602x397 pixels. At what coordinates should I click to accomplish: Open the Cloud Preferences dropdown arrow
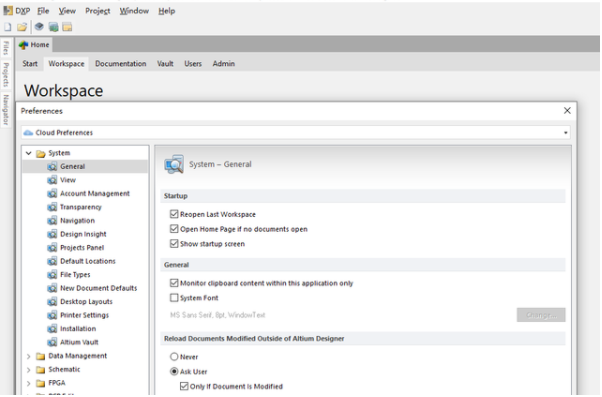tap(566, 133)
